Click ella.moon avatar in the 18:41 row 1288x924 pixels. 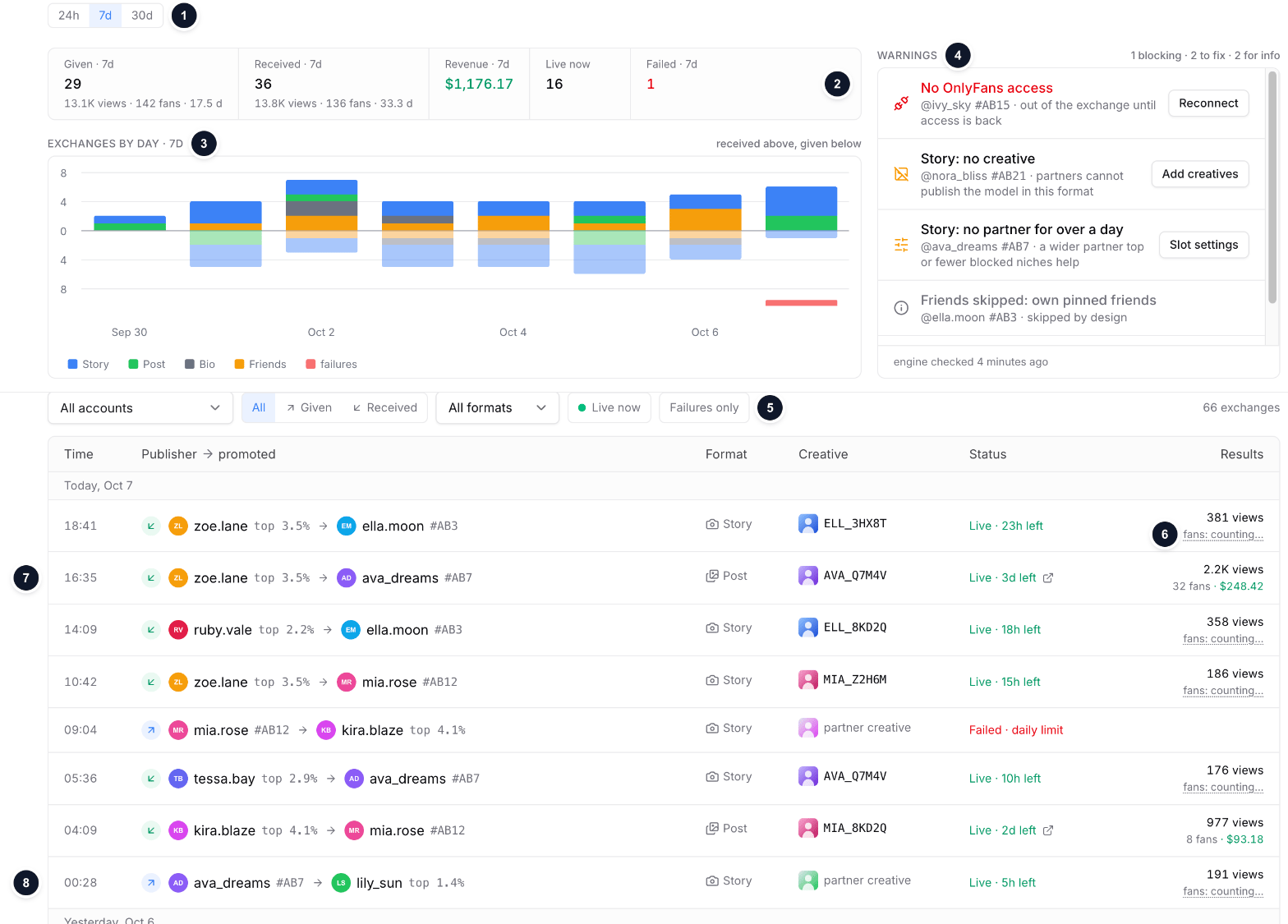(347, 526)
